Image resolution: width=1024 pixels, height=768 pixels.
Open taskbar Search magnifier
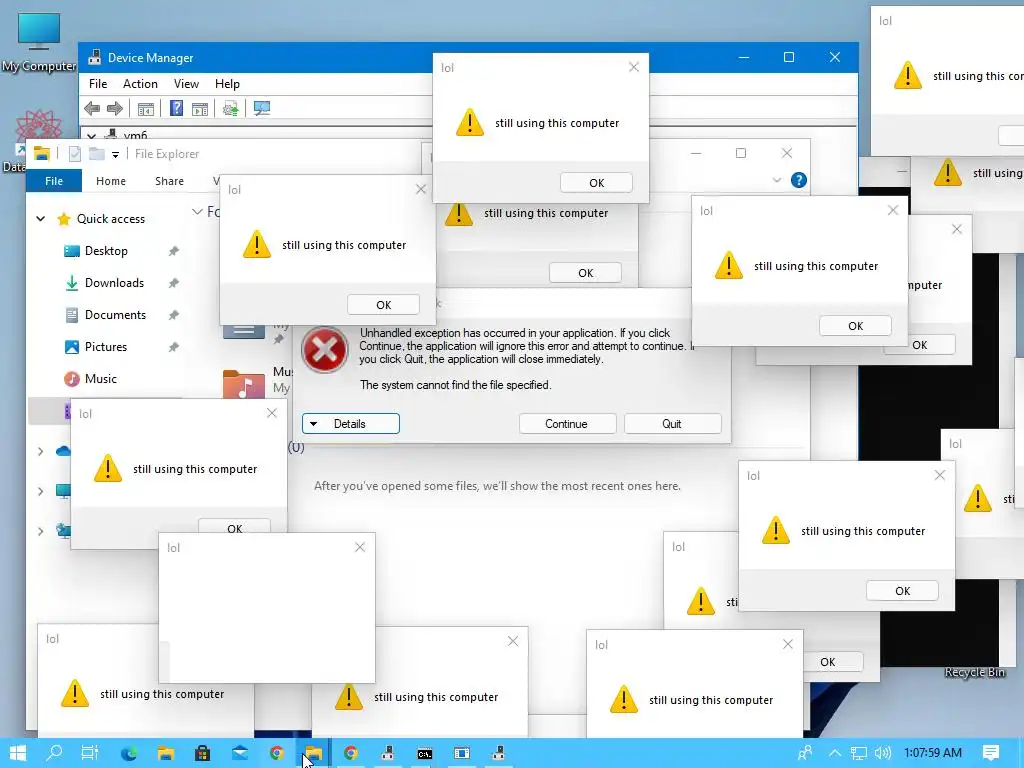click(54, 753)
